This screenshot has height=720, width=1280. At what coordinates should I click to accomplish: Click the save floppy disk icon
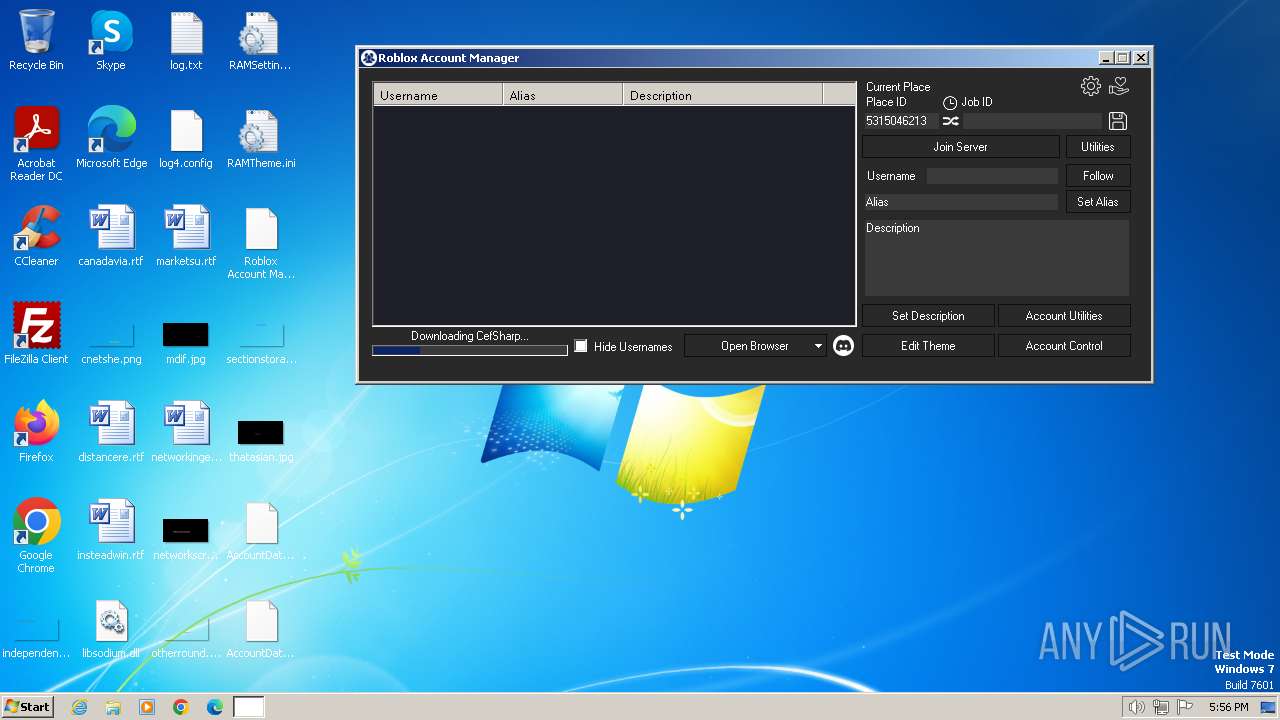click(x=1118, y=121)
